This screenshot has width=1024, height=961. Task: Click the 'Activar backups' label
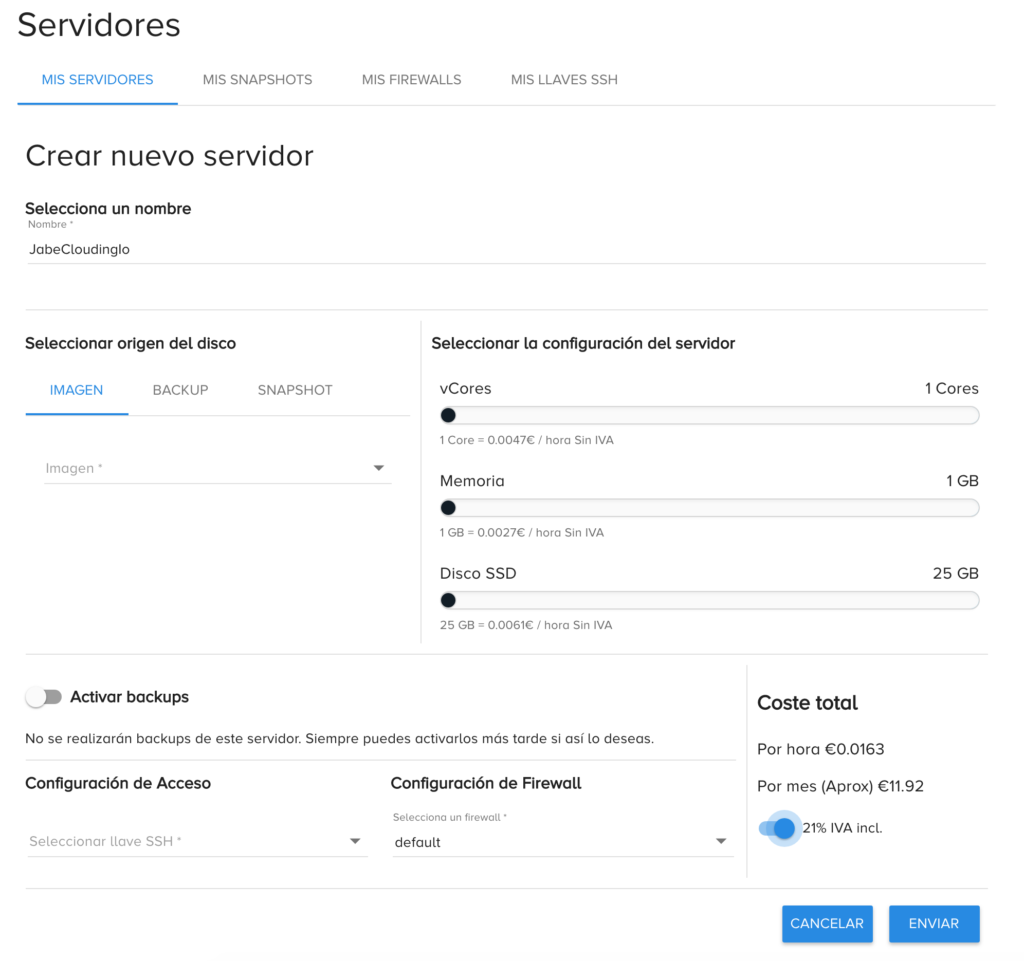(129, 697)
